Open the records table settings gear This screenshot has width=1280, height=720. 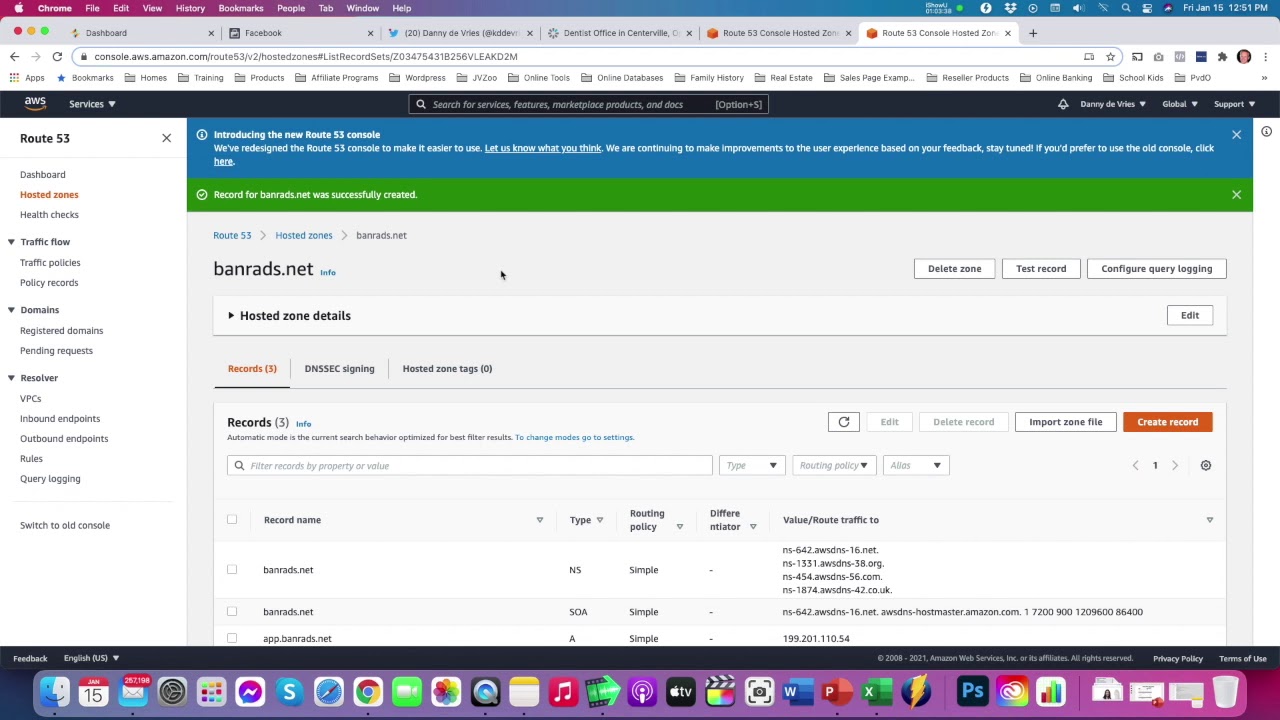[x=1205, y=465]
